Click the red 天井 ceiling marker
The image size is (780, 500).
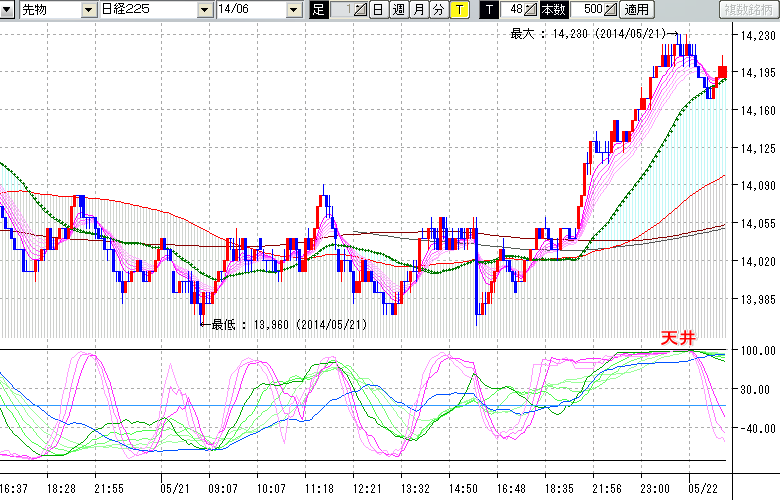click(677, 338)
